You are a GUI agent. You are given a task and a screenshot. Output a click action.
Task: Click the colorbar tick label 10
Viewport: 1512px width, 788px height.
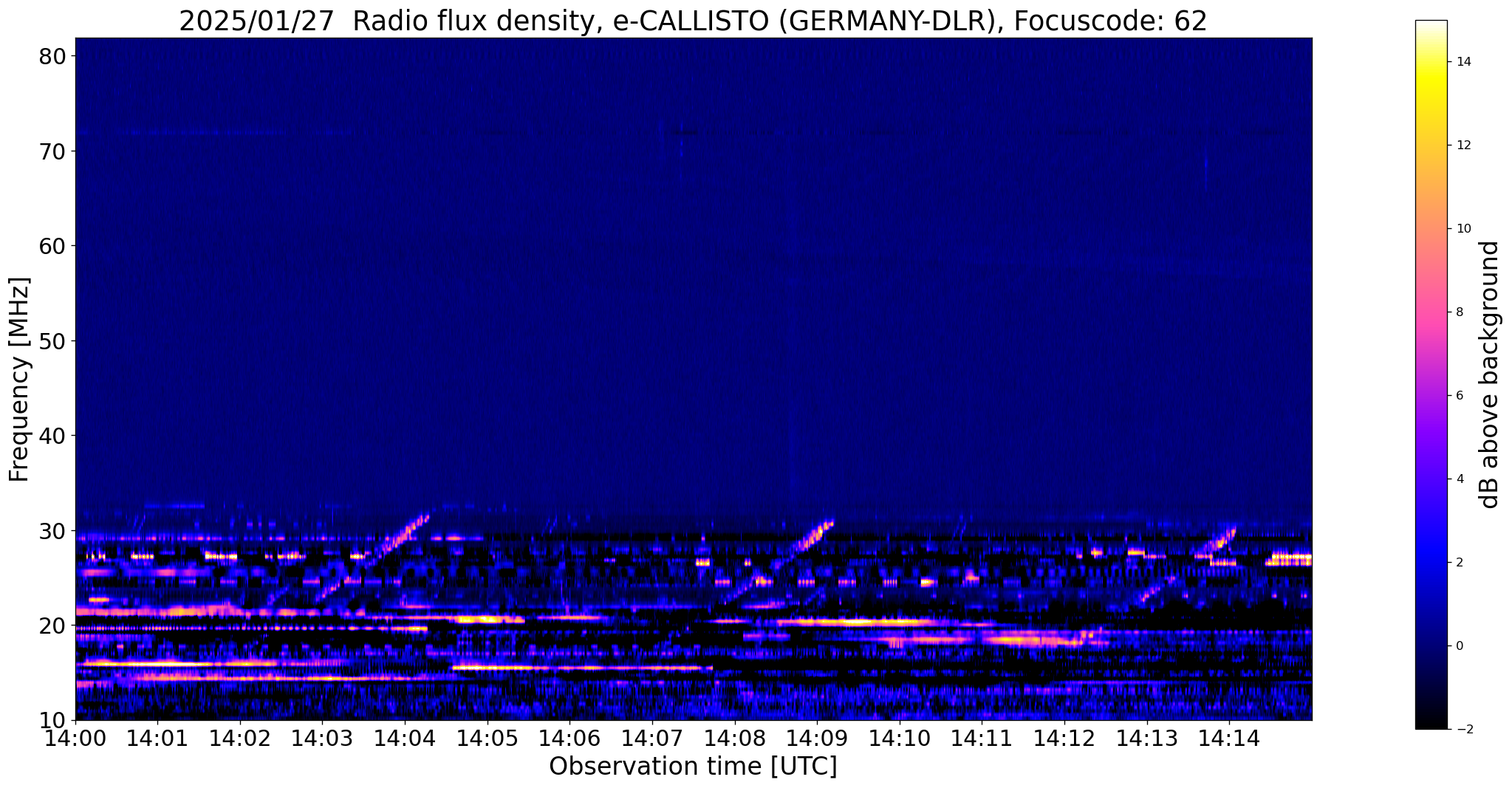[1463, 229]
